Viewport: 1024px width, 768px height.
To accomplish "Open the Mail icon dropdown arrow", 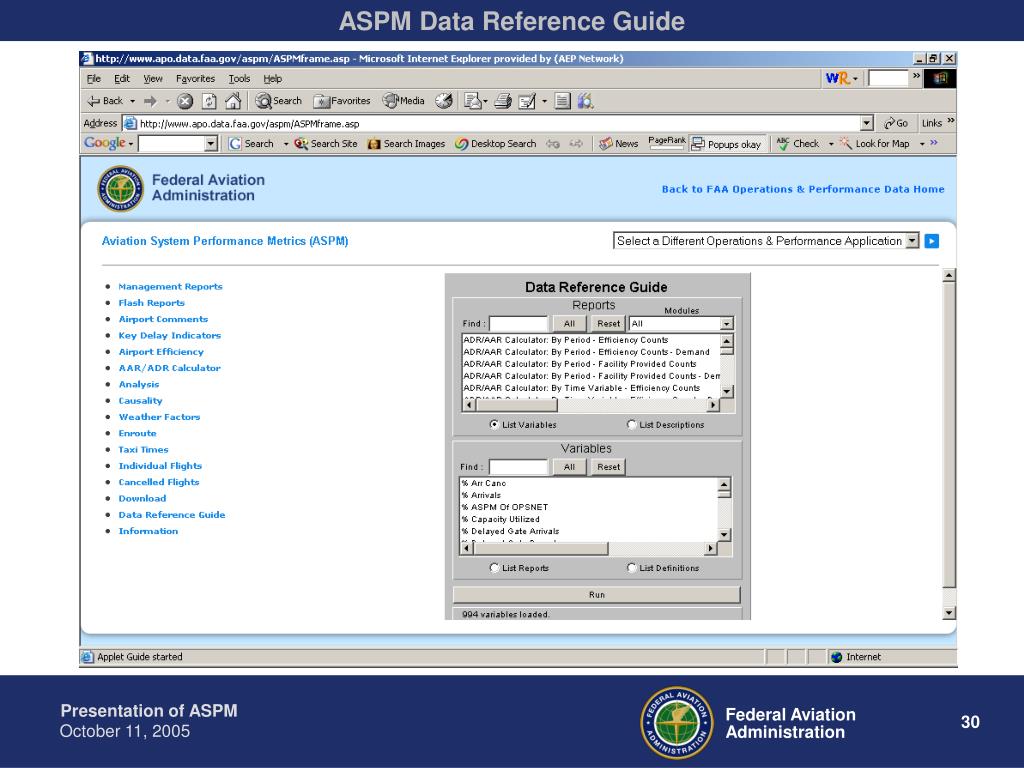I will (485, 101).
